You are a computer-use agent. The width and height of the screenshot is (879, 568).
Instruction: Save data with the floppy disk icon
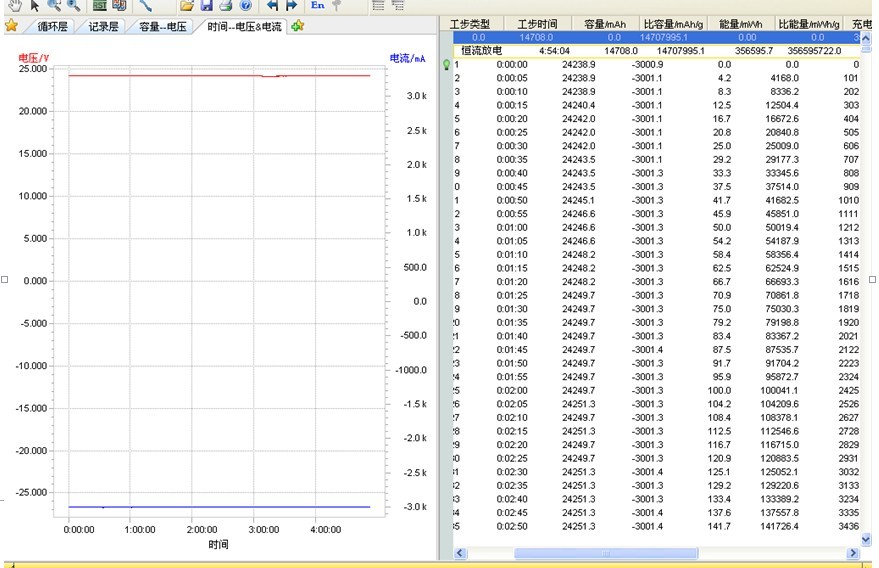click(x=207, y=5)
